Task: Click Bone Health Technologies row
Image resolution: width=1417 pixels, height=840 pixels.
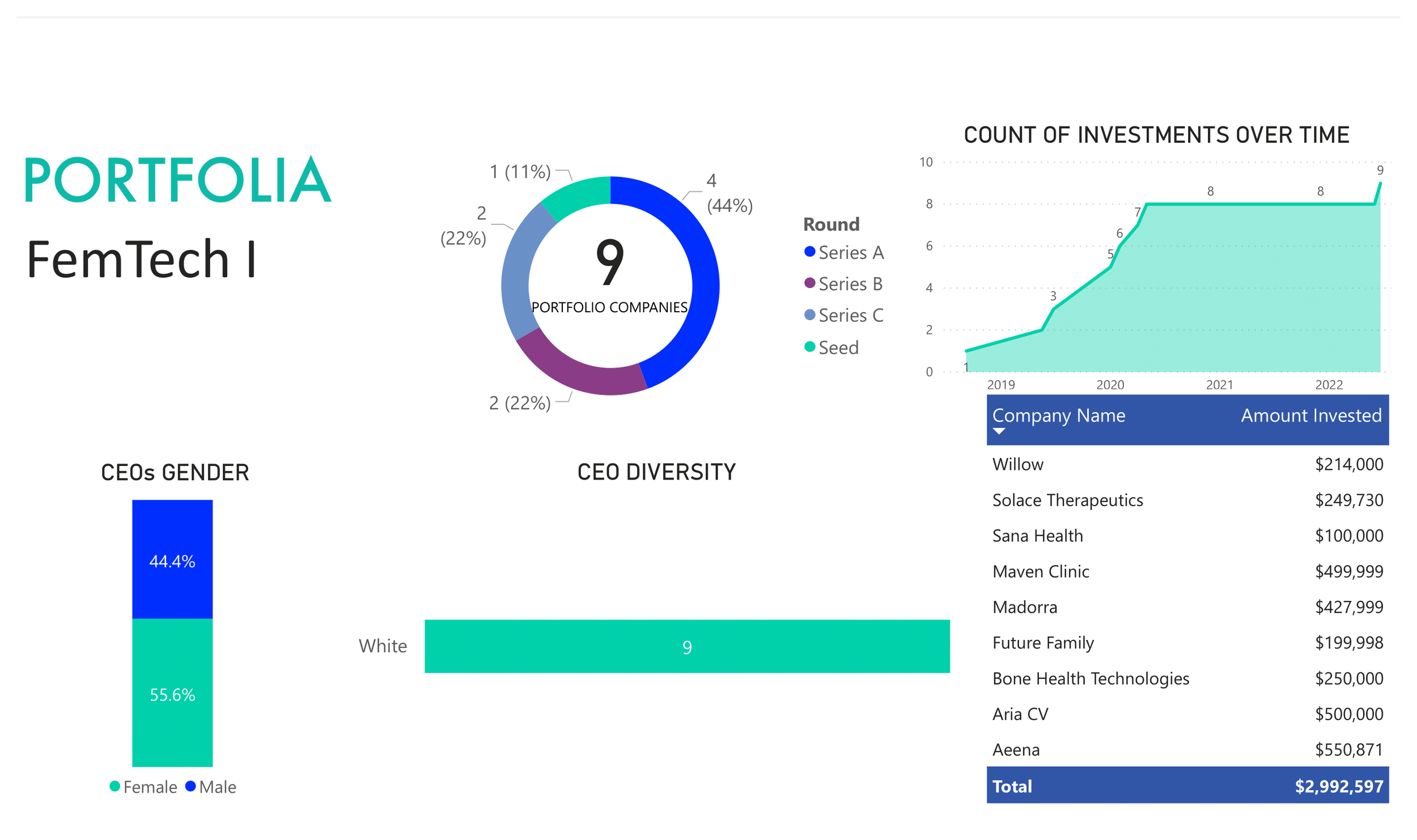Action: pyautogui.click(x=1090, y=678)
